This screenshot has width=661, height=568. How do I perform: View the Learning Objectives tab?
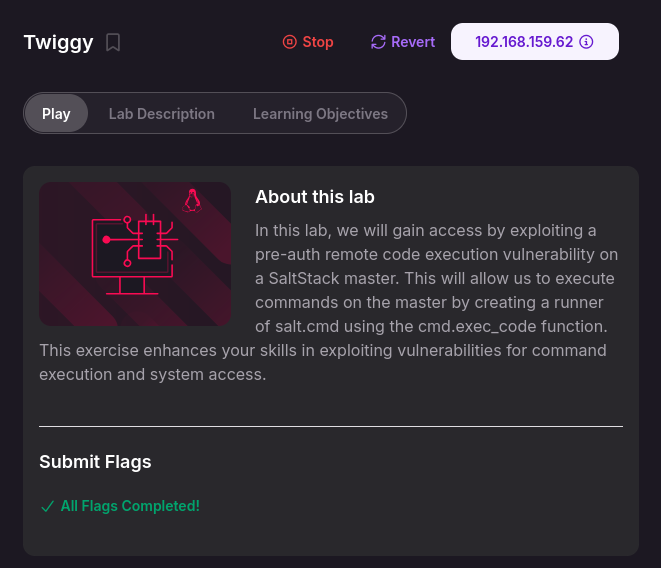click(x=320, y=114)
